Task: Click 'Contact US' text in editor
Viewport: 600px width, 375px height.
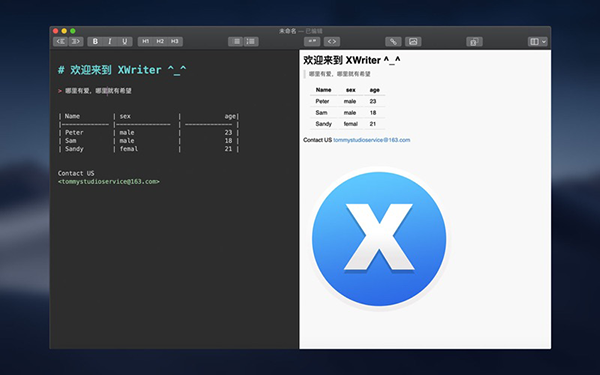Action: 76,173
